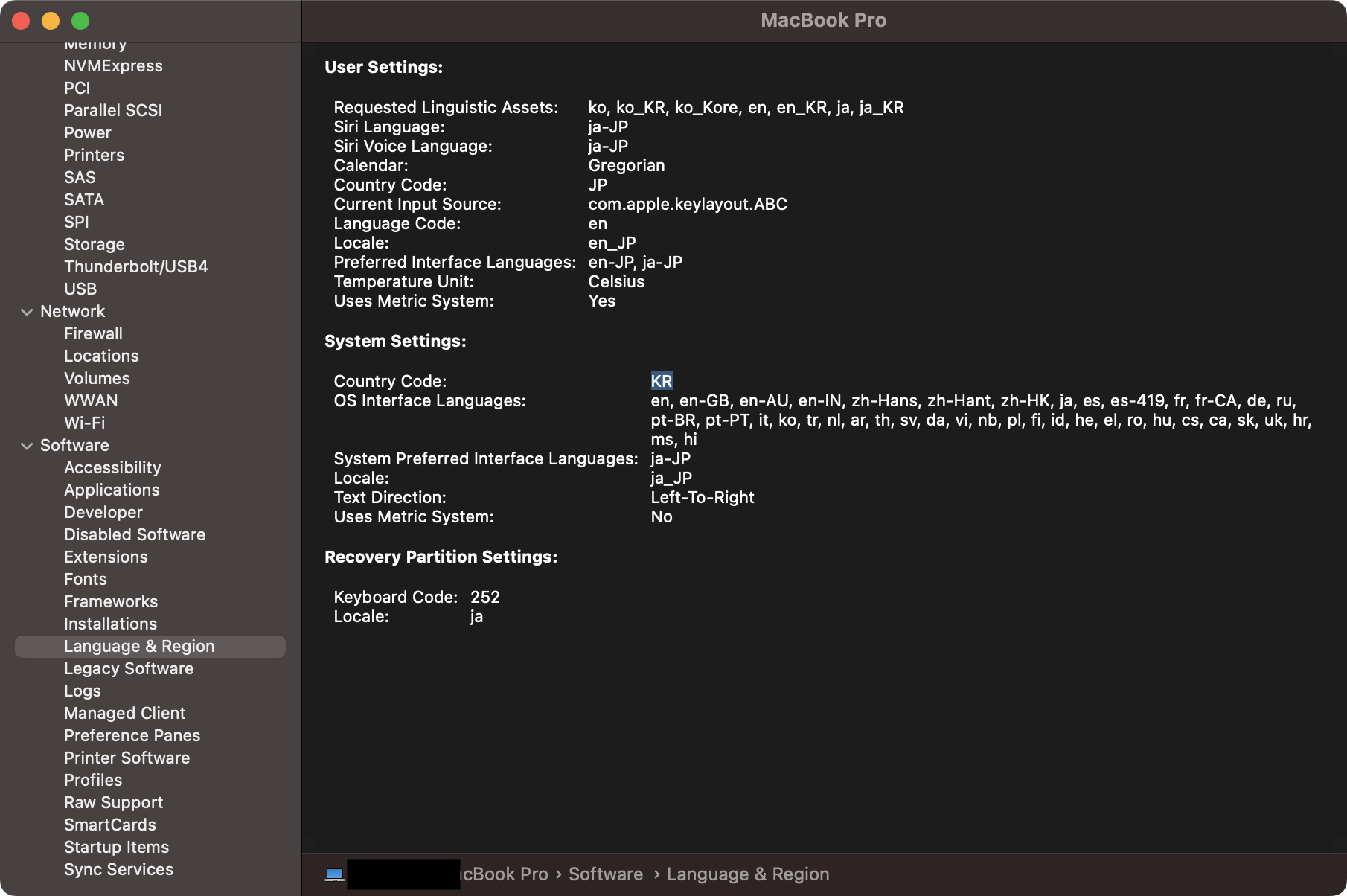Click the Keyboard Code value 252
Viewport: 1347px width, 896px height.
485,597
